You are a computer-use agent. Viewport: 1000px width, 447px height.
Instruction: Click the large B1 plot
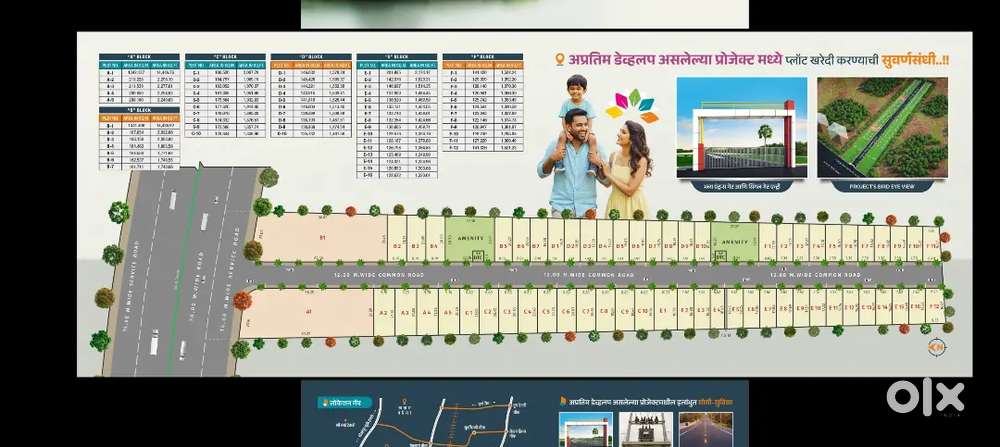[322, 239]
